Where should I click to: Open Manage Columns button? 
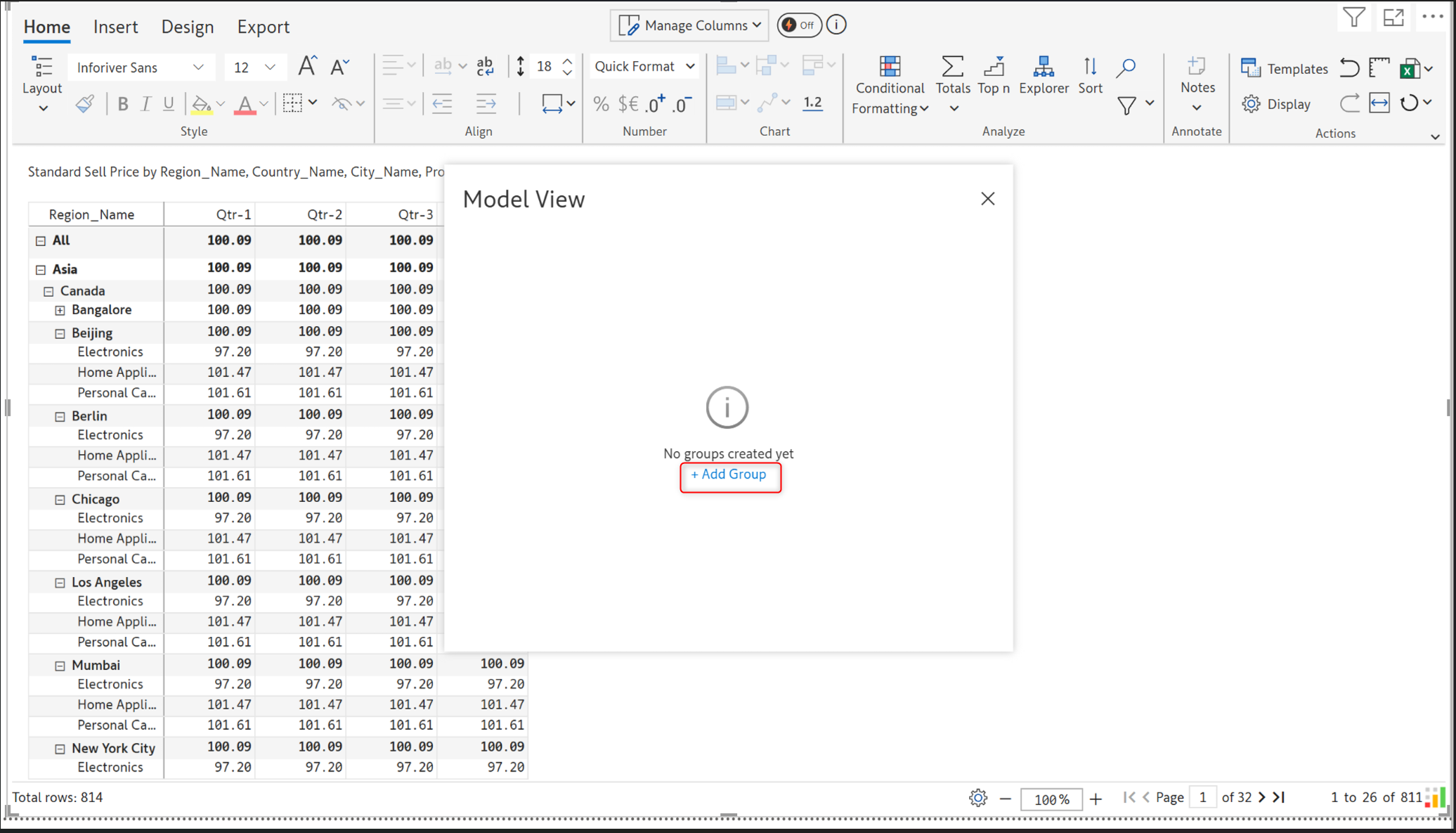tap(689, 25)
